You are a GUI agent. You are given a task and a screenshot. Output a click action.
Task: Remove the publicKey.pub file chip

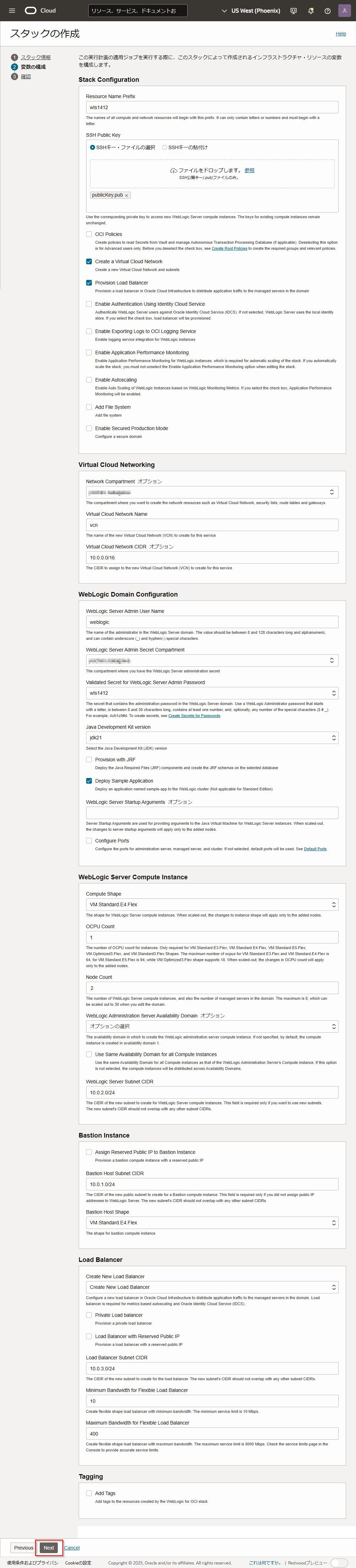[127, 196]
